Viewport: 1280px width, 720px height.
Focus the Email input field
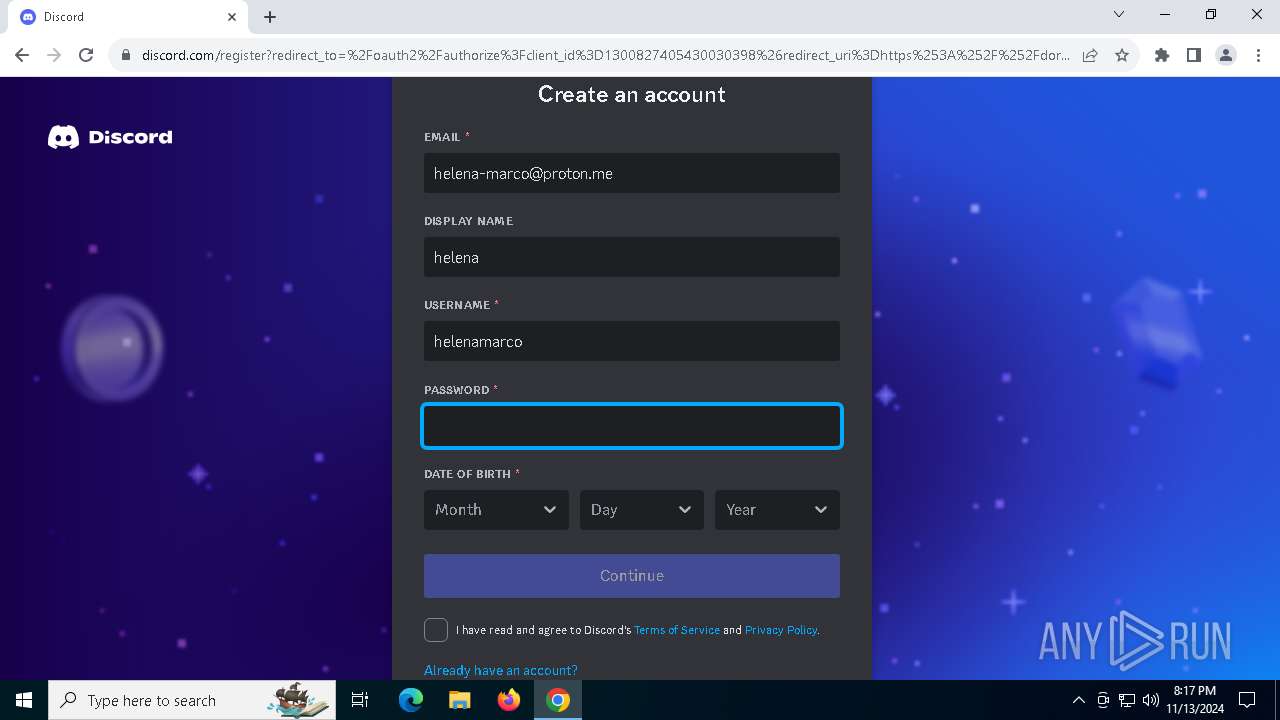pos(632,173)
